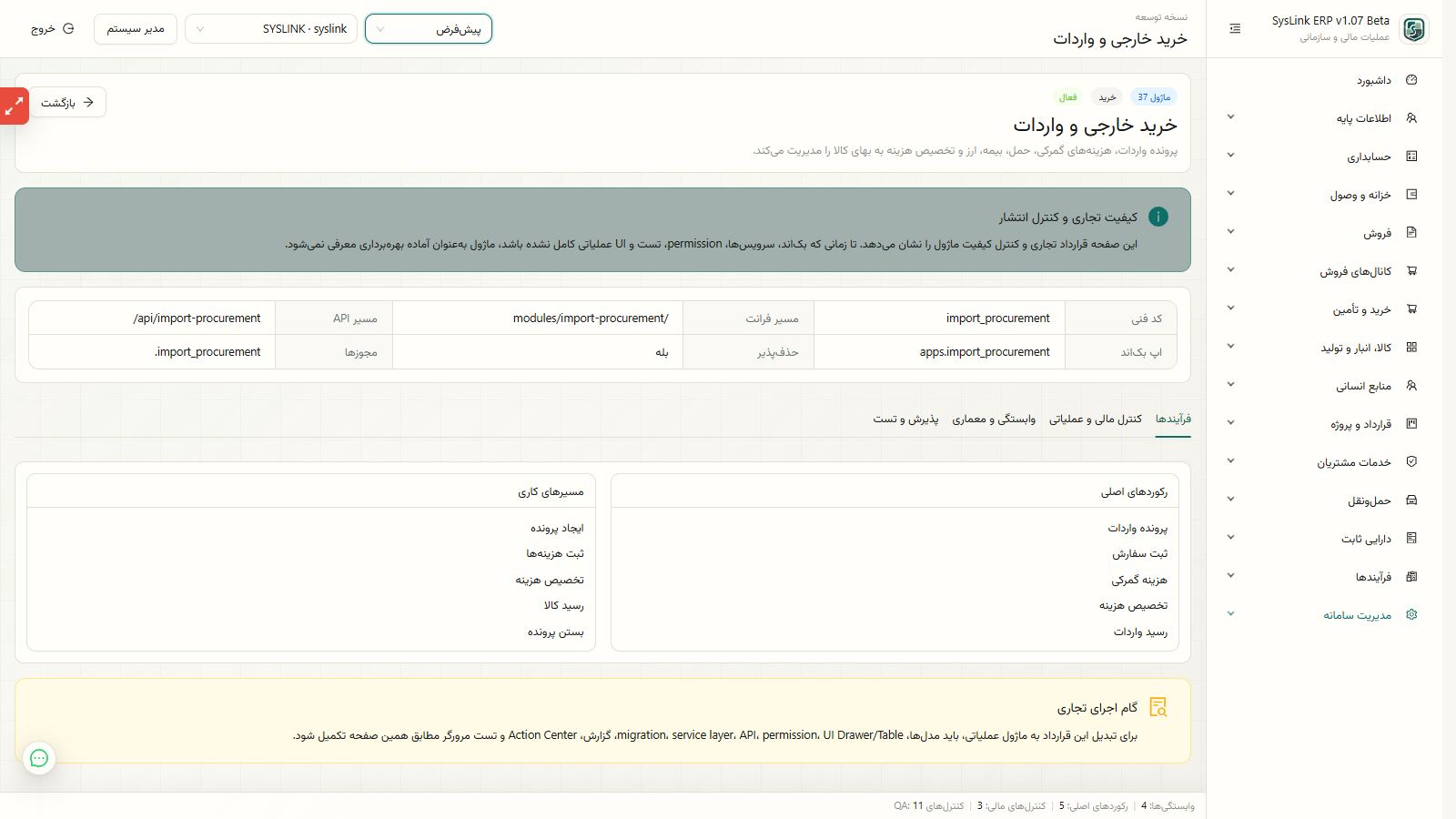Click the /api/import-procurement path value
The width and height of the screenshot is (1456, 819).
(x=197, y=318)
